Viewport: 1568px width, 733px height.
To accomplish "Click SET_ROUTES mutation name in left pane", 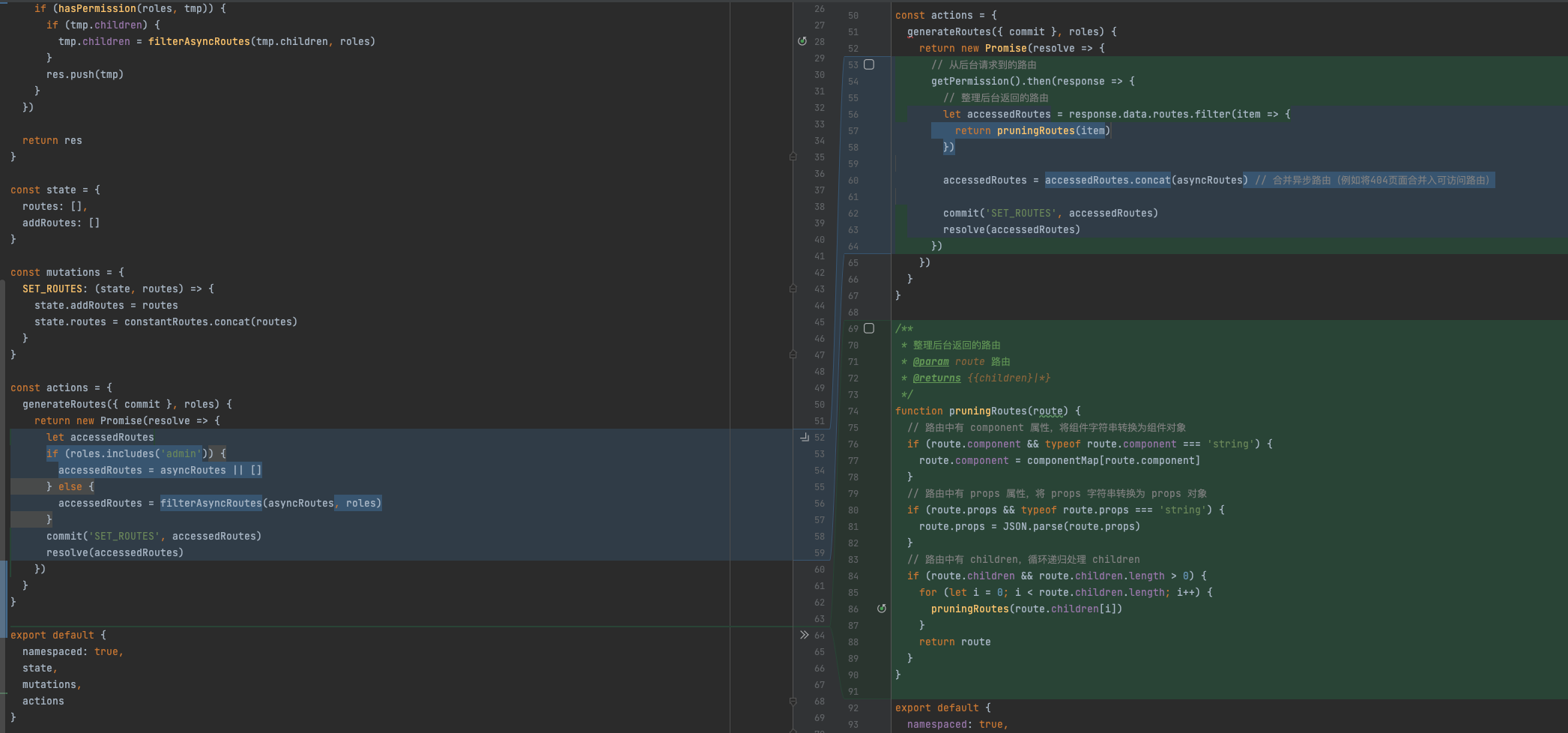I will 52,289.
